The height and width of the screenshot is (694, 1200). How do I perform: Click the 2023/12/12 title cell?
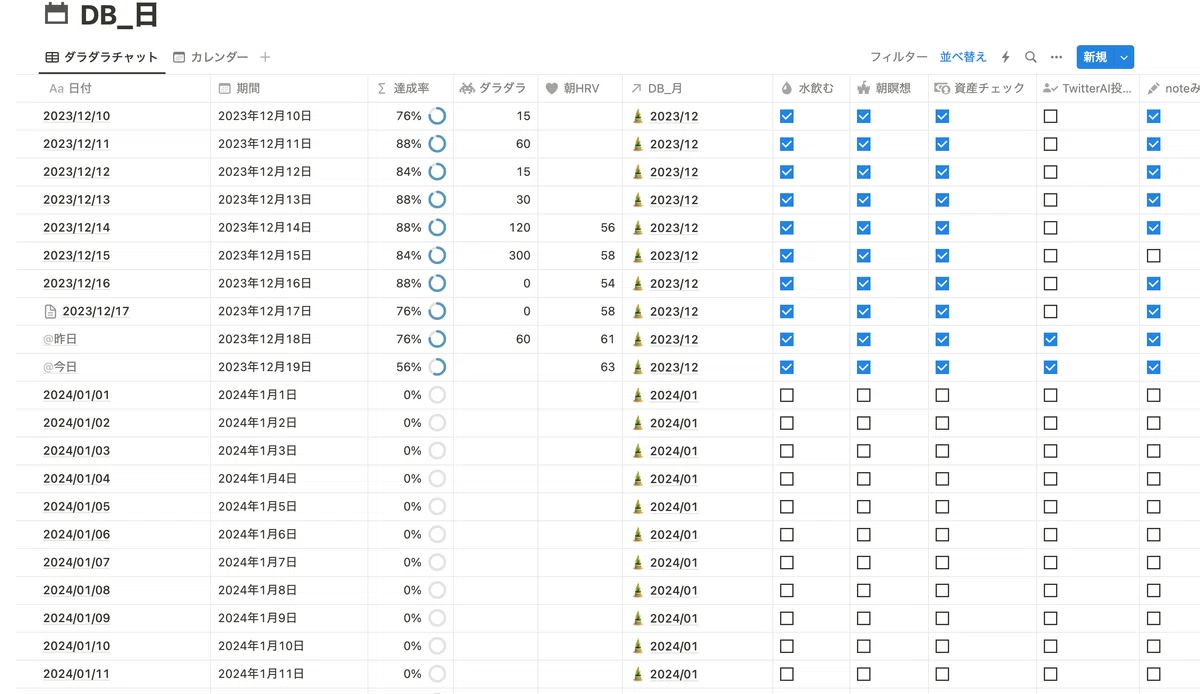pyautogui.click(x=125, y=172)
